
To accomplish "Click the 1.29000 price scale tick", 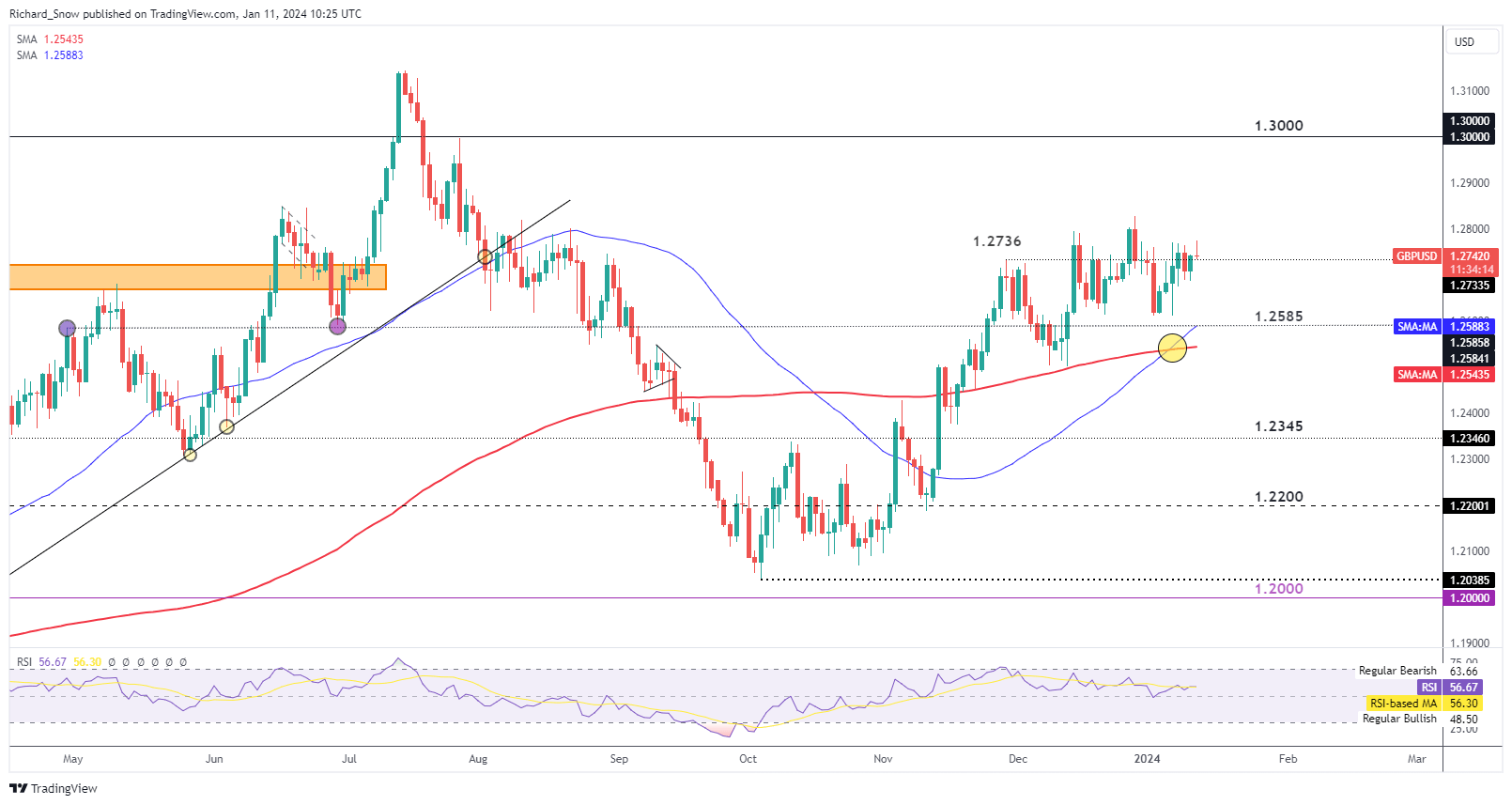I will pos(1470,183).
